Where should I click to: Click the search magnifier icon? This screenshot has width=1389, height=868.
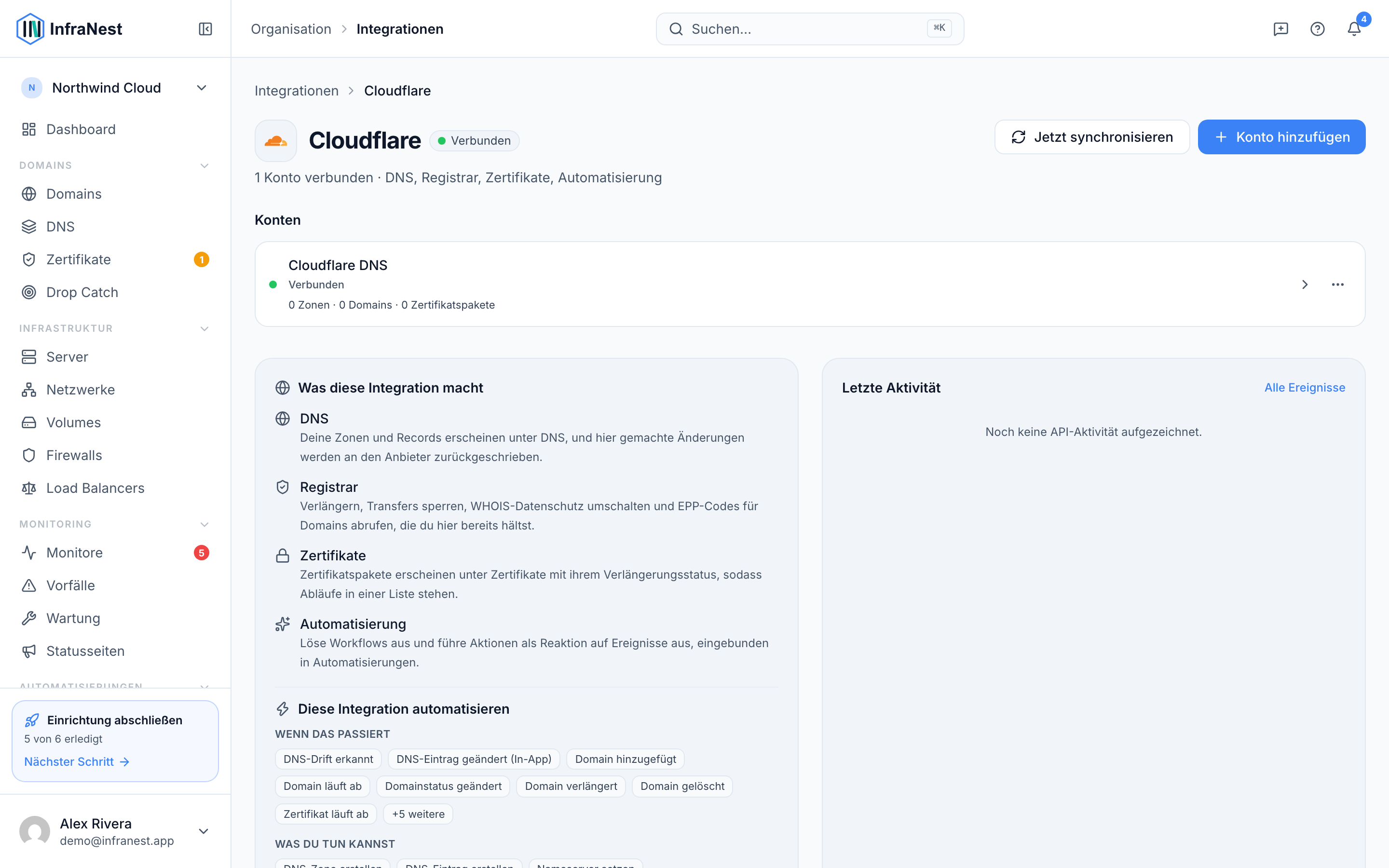(x=676, y=29)
